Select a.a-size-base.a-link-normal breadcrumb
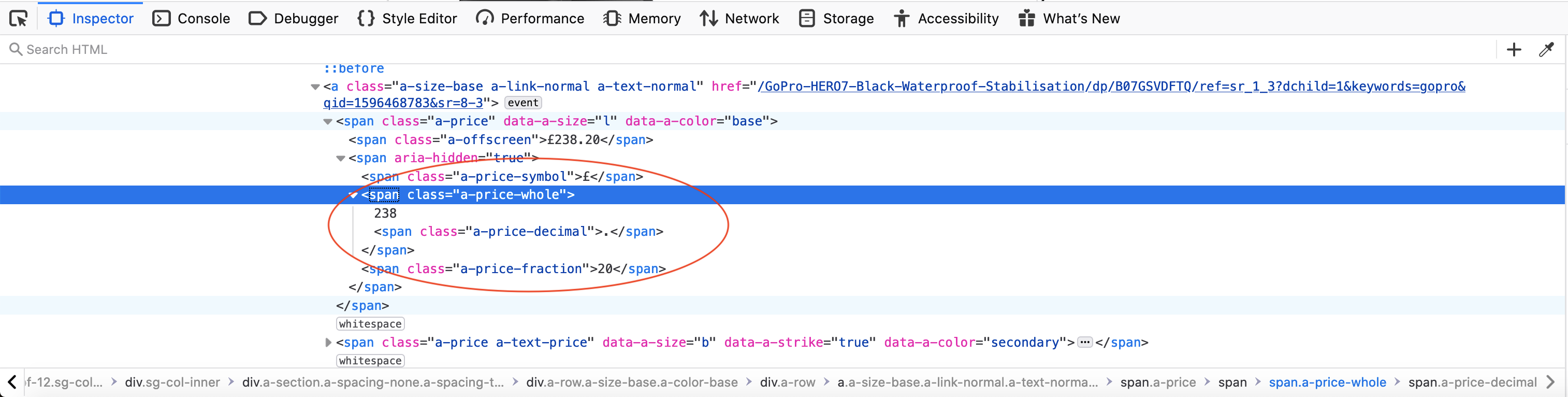Viewport: 1568px width, 397px height. coord(968,382)
